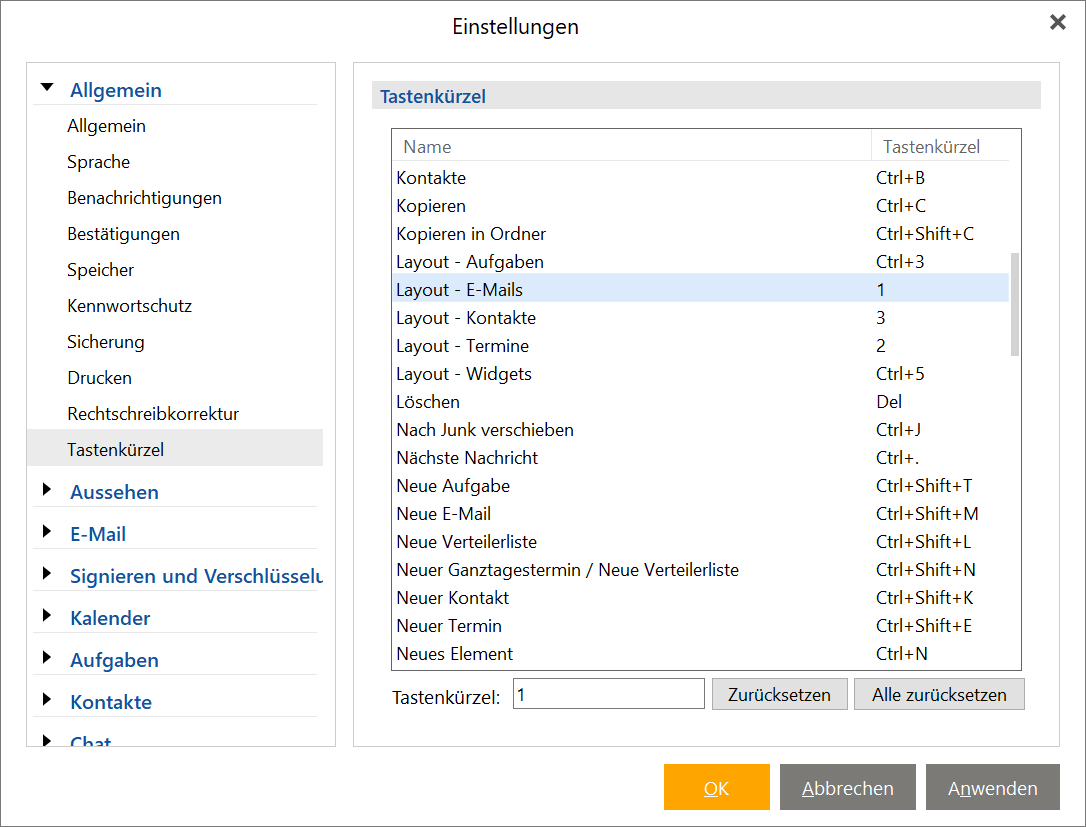Select the Nach Junk verschieben row
Screen dimensions: 1086x827
pos(701,430)
